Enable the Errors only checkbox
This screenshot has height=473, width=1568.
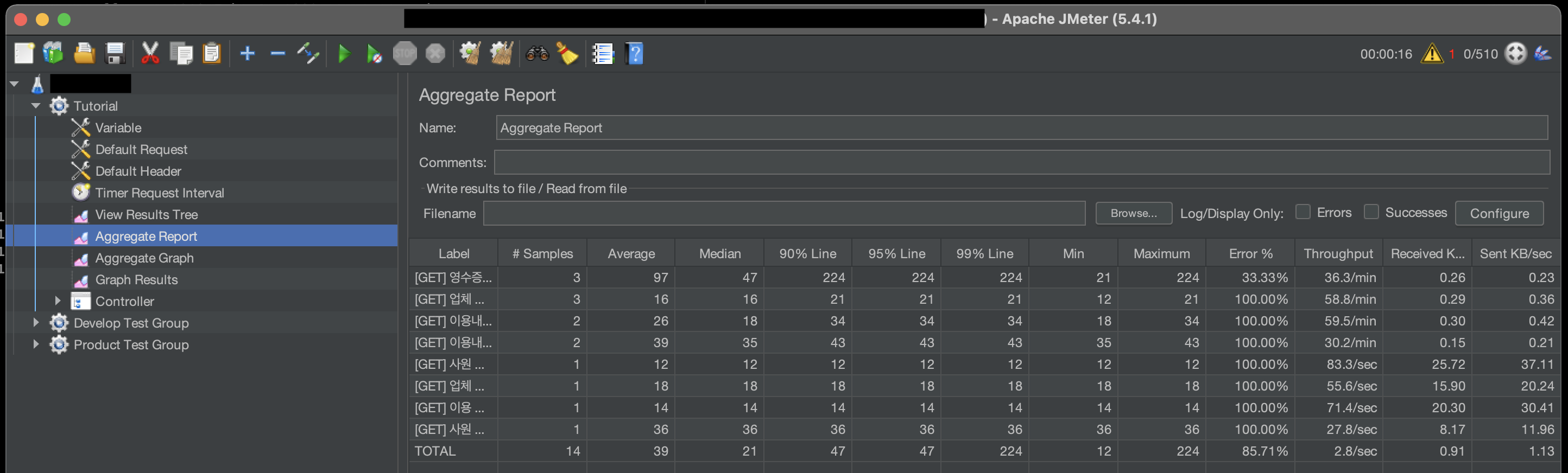(x=1303, y=212)
